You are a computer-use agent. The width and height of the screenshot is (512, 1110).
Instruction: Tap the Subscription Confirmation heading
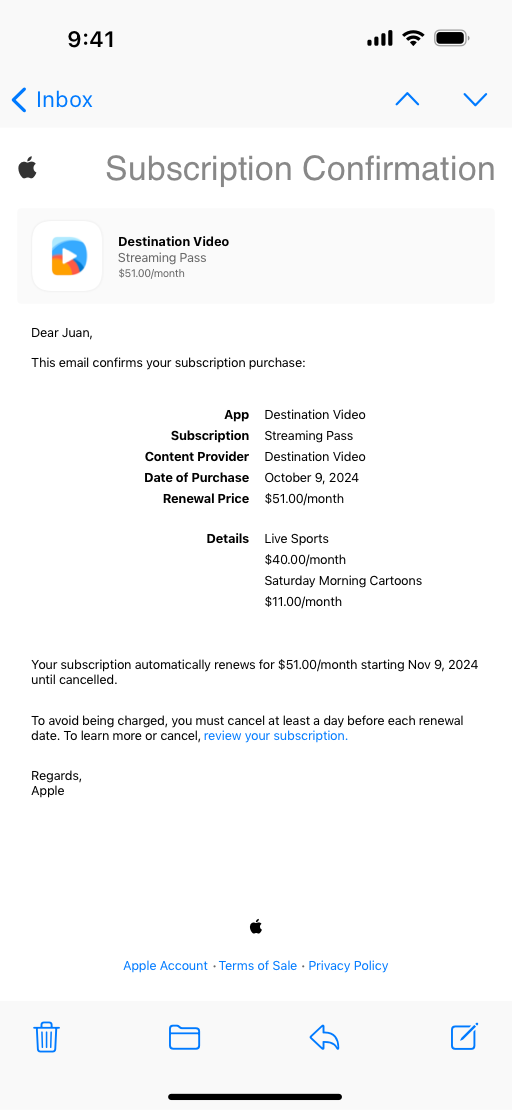pos(300,169)
